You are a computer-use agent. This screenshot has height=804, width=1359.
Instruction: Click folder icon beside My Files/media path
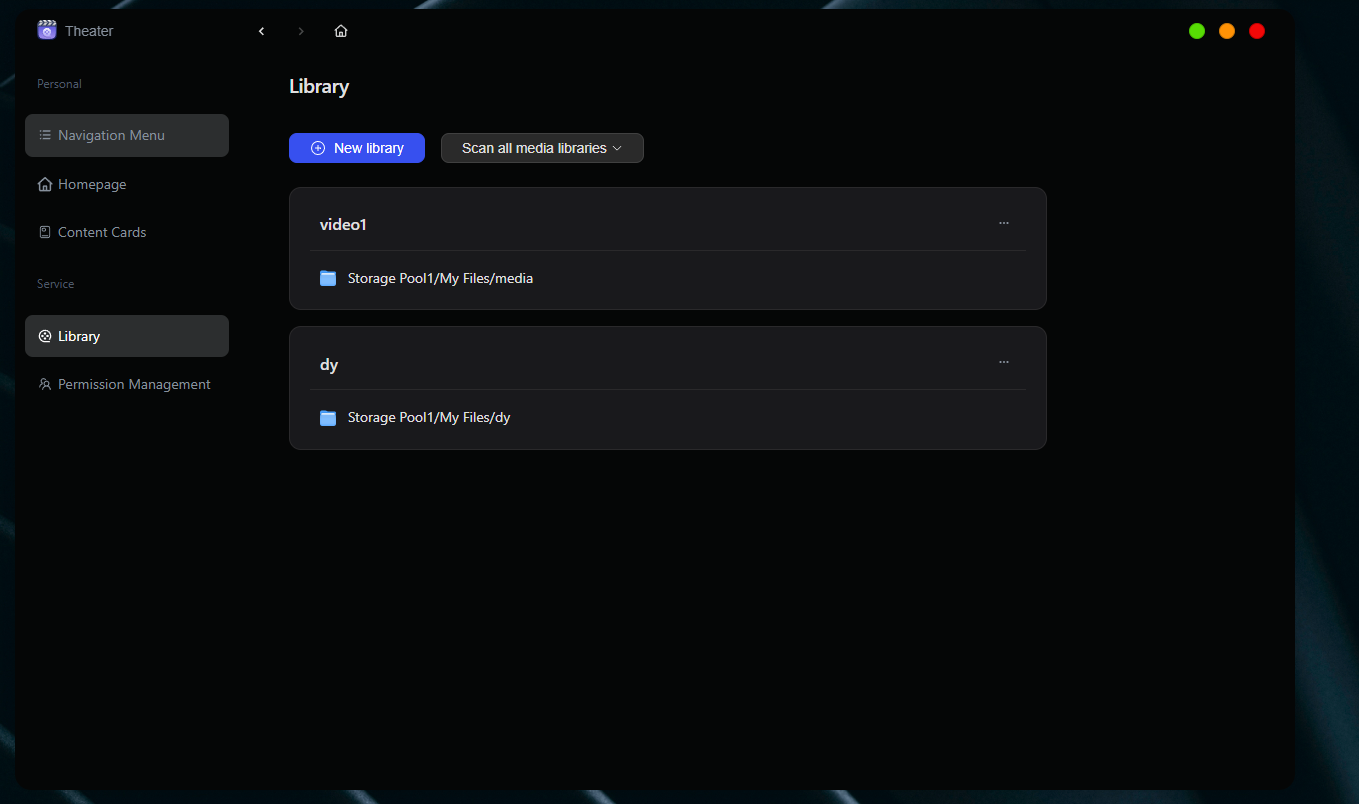[x=328, y=278]
